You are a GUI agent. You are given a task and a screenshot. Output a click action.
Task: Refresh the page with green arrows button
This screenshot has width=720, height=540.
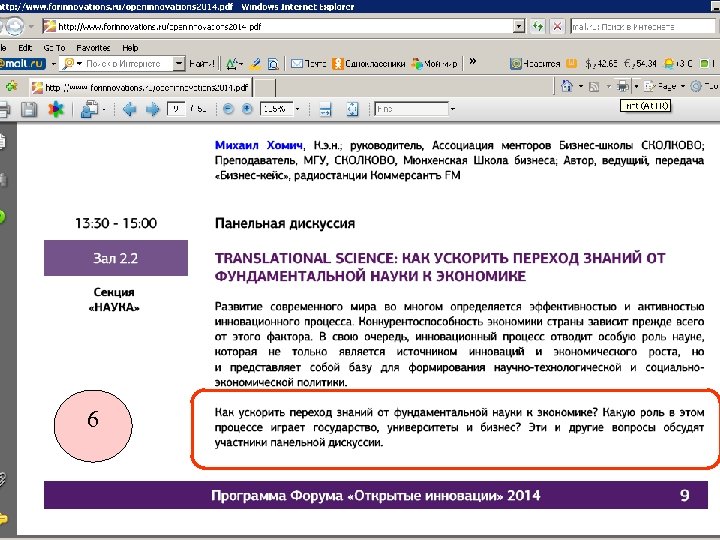[x=538, y=26]
